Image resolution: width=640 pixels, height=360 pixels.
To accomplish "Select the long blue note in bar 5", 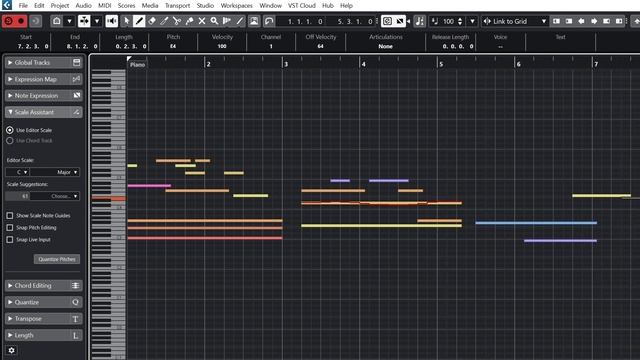I will click(536, 223).
